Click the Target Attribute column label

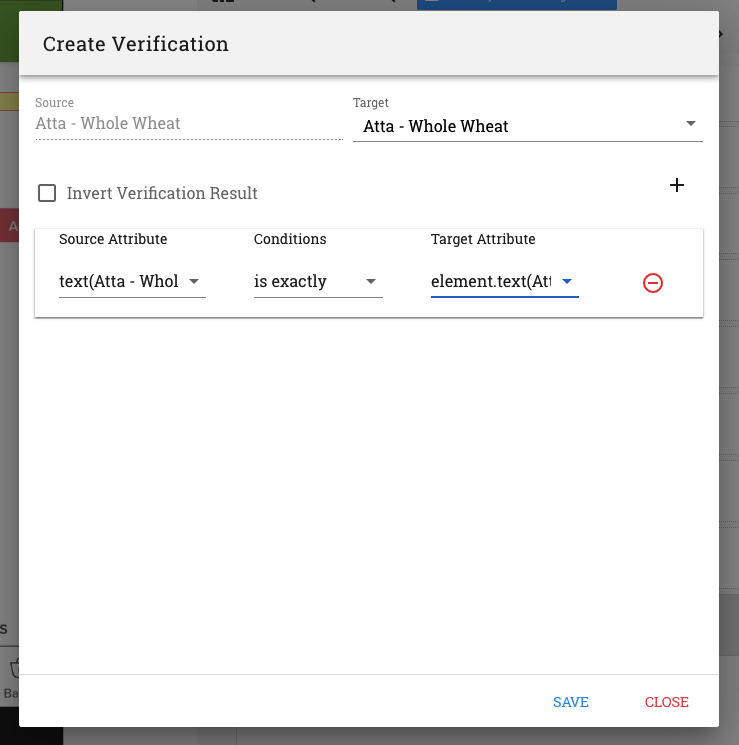click(x=483, y=239)
